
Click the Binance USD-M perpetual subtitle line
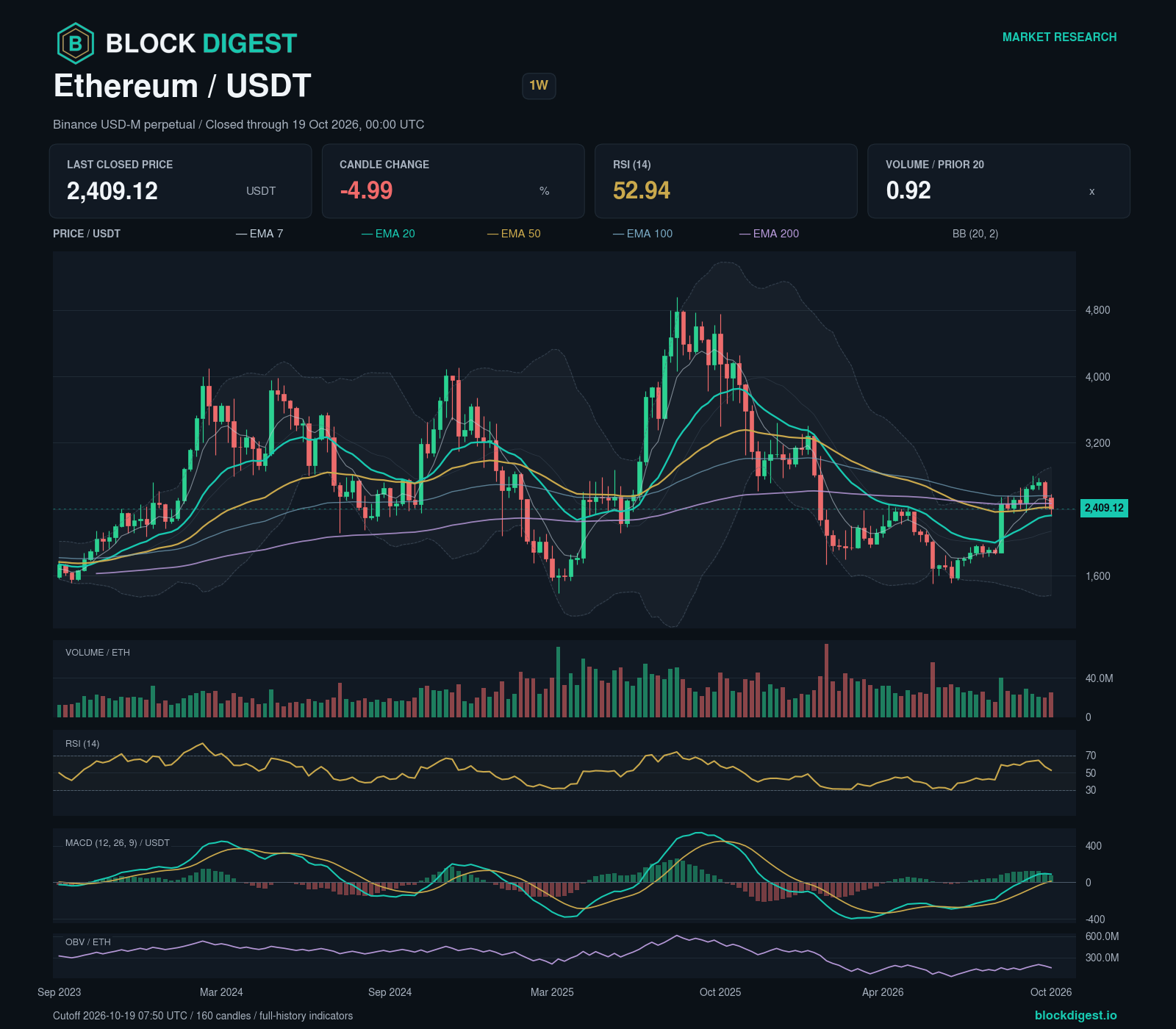point(239,124)
